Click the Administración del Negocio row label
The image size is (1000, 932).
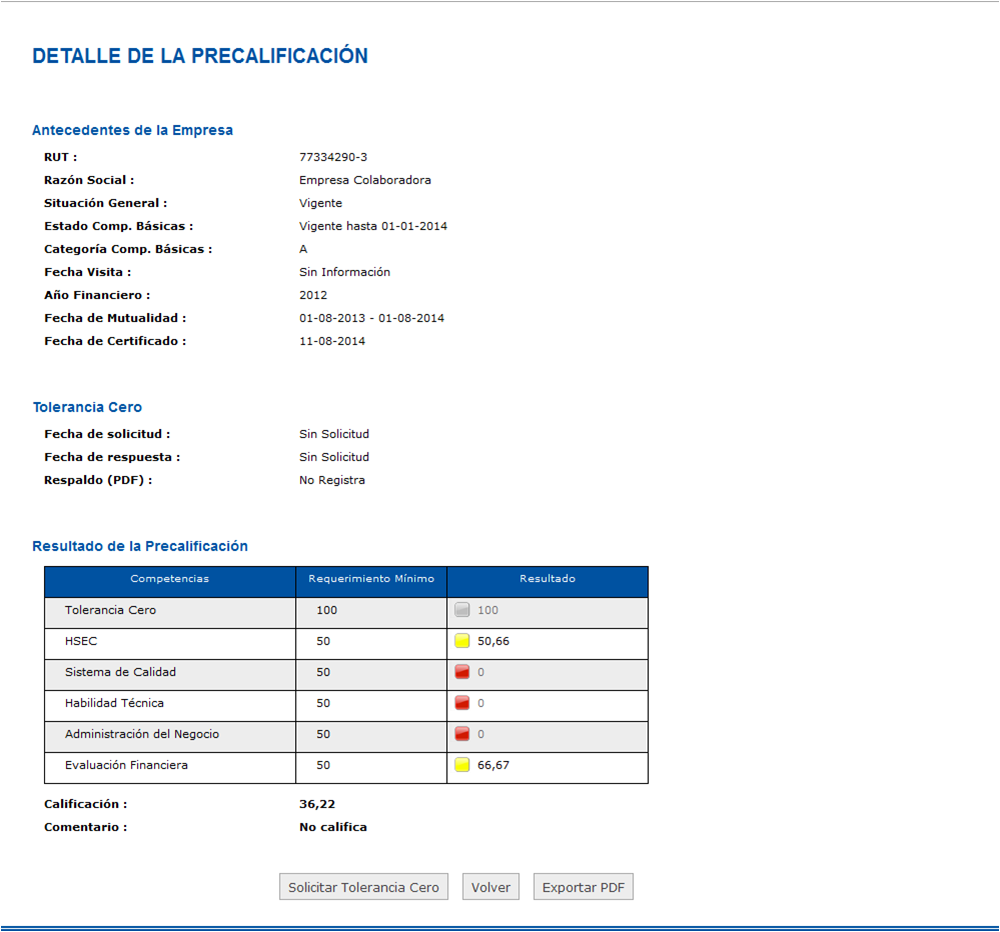(142, 734)
